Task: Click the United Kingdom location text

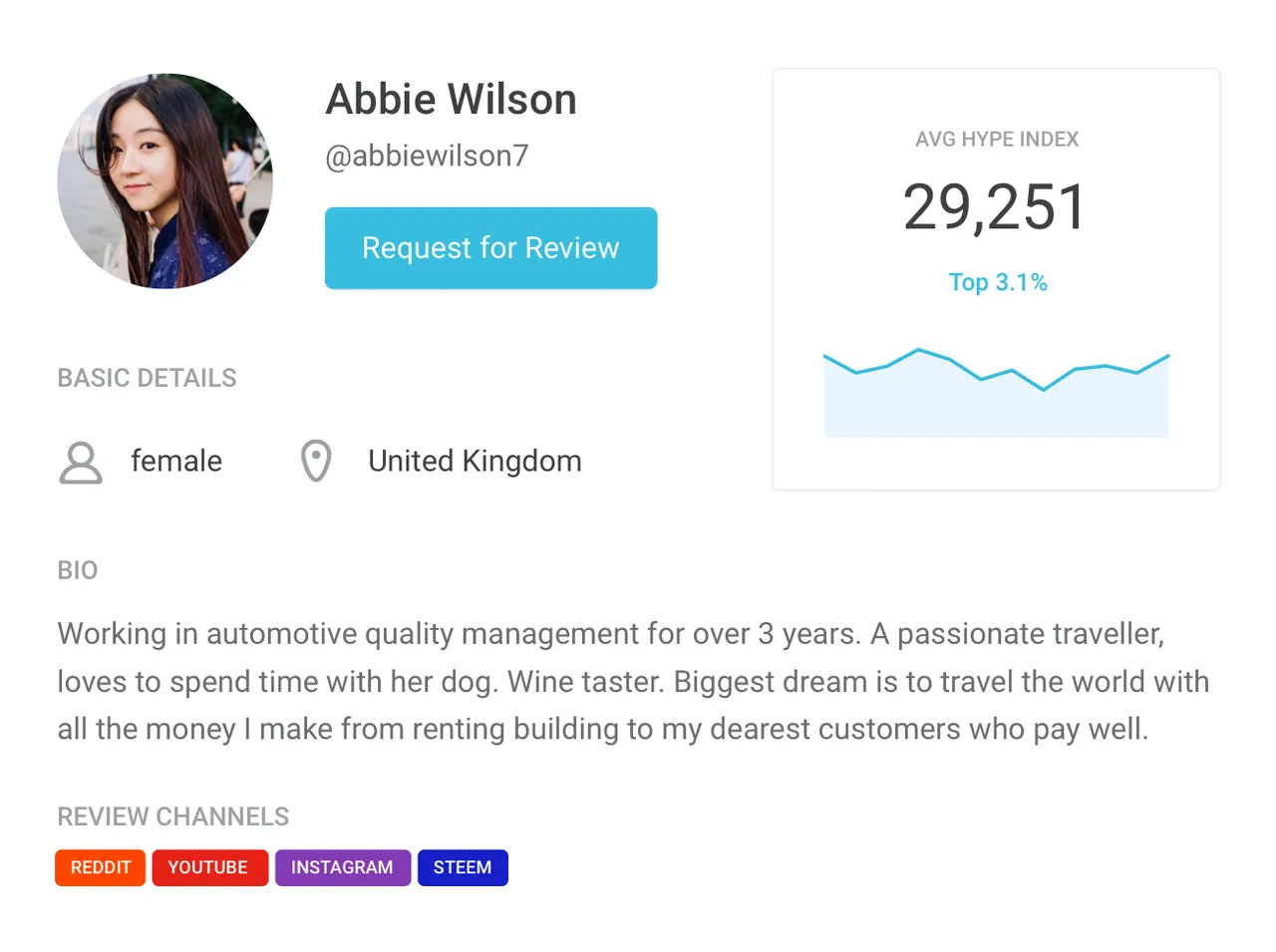Action: pyautogui.click(x=475, y=462)
